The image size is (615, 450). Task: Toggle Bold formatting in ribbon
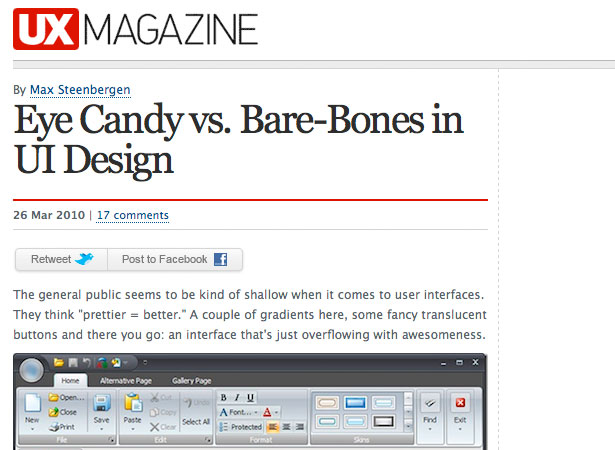(224, 397)
